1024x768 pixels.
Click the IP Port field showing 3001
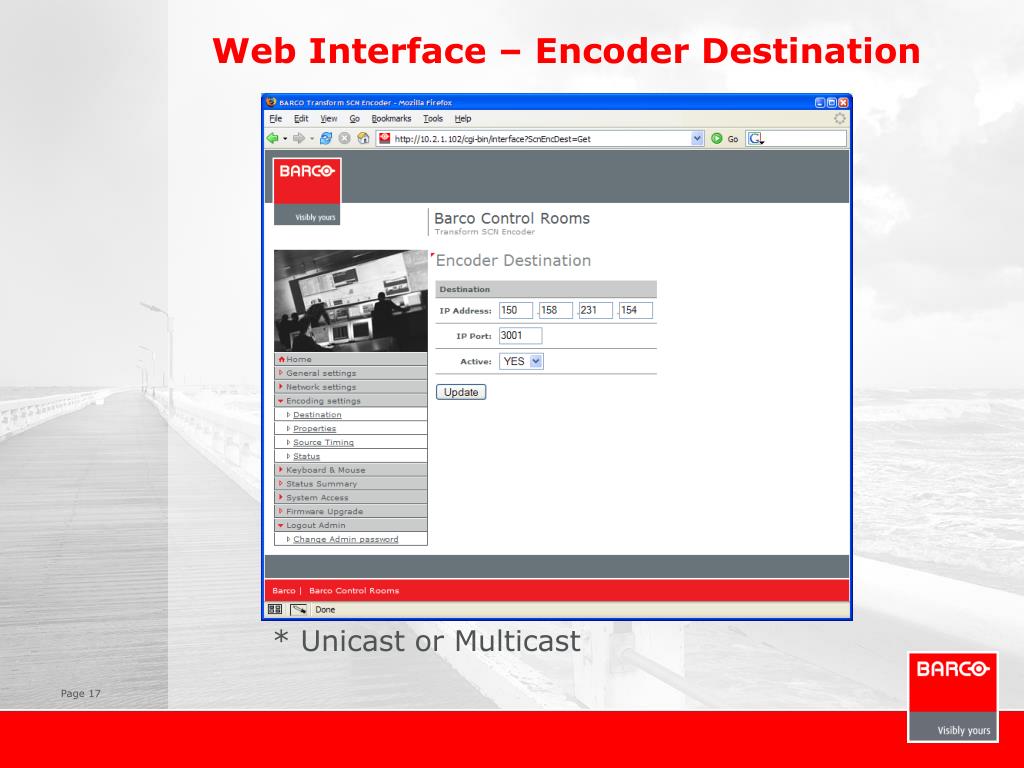point(520,336)
